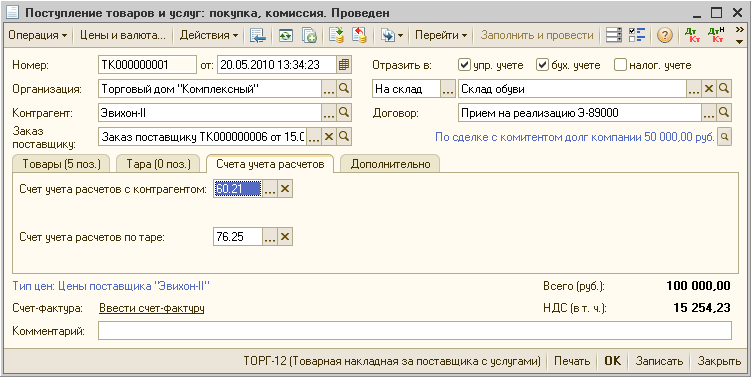The image size is (751, 377).
Task: Toggle the упр. учете checkbox
Action: (464, 65)
